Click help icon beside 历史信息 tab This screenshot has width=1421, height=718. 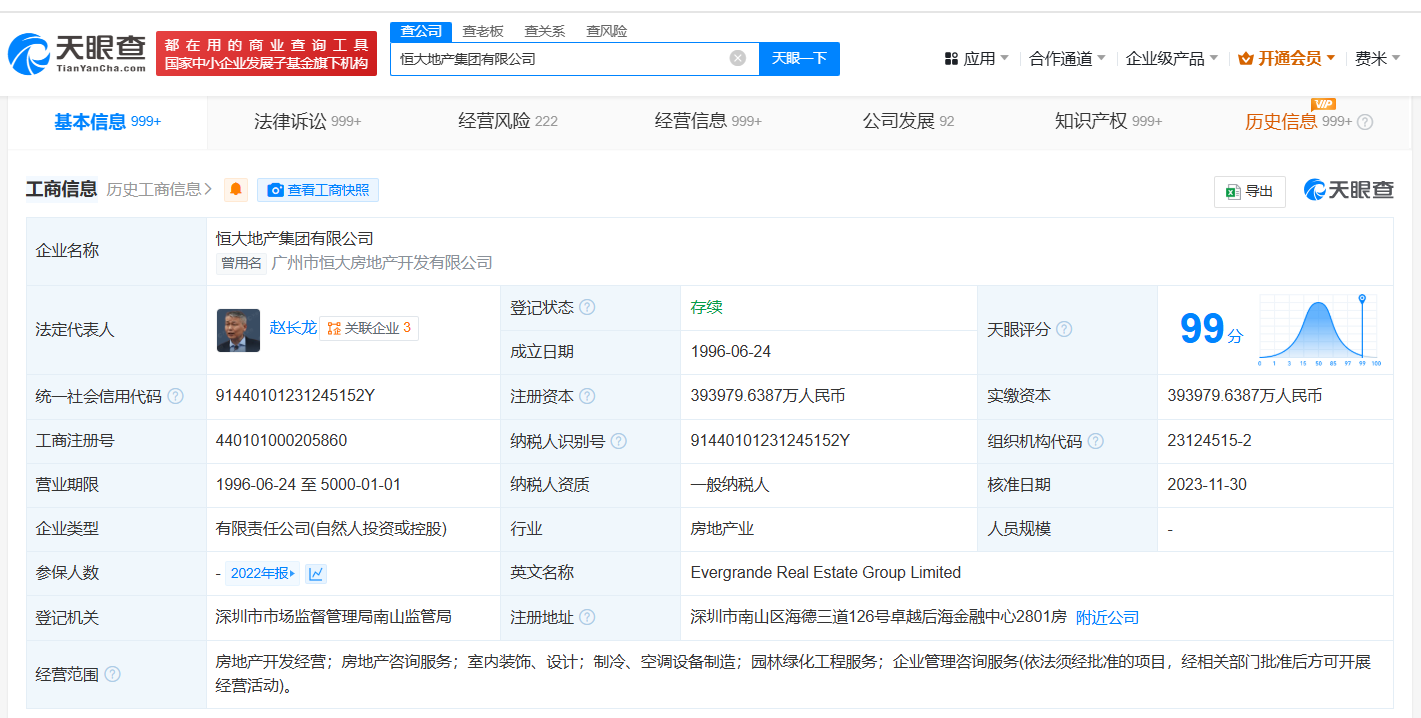point(1365,122)
